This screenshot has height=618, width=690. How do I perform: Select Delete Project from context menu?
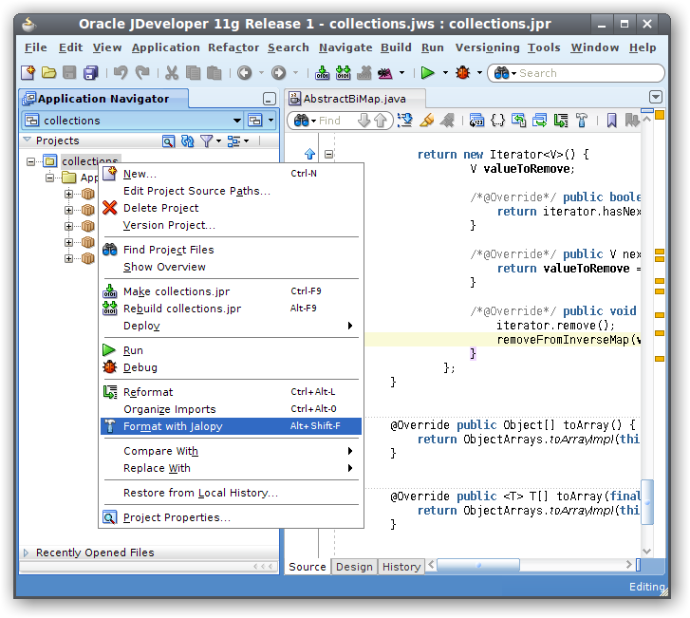(x=231, y=208)
